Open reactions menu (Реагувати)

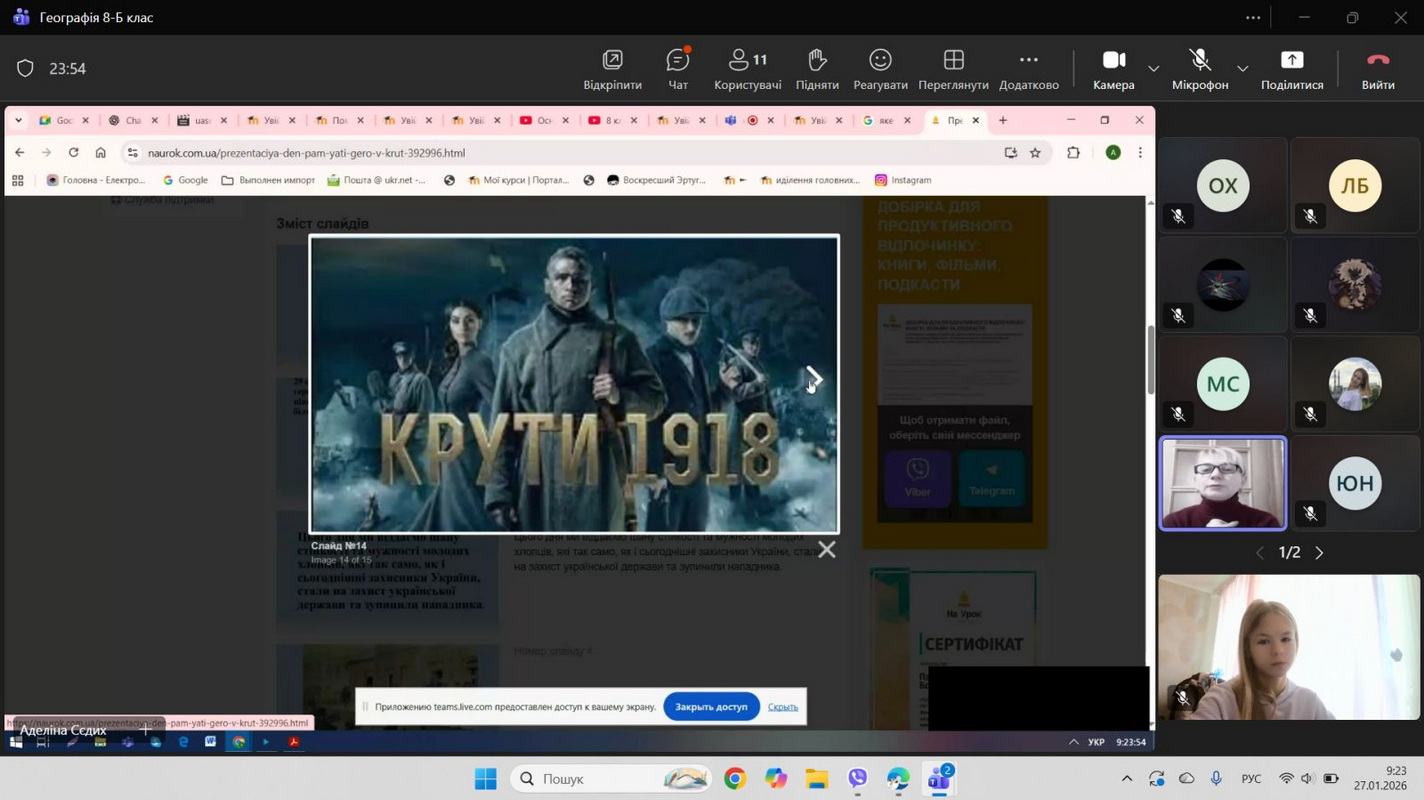[880, 69]
